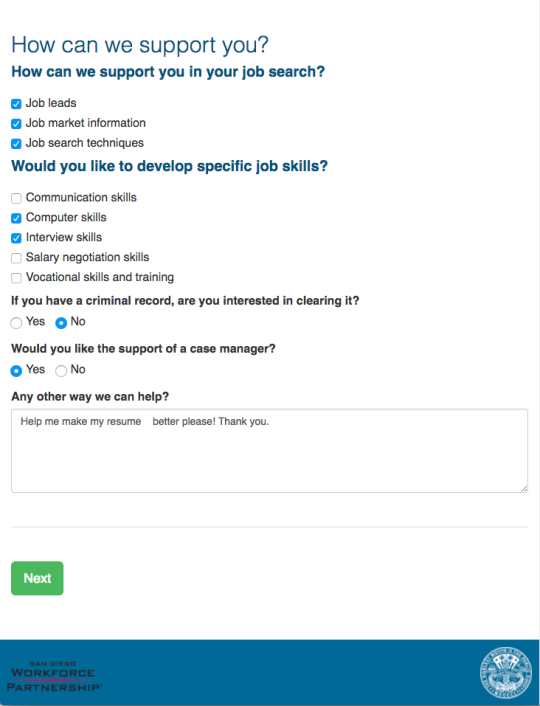
Task: Choose Yes for clearing criminal record
Action: coord(16,323)
